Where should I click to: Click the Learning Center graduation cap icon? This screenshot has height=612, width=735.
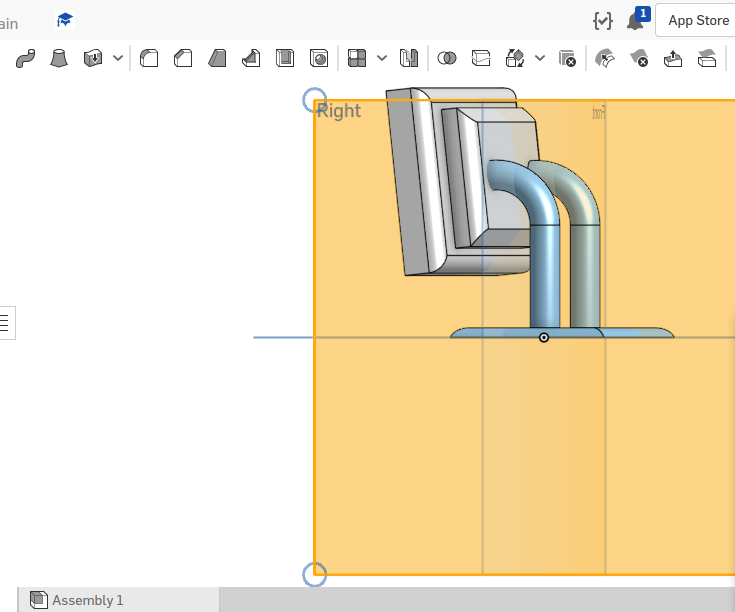[65, 20]
